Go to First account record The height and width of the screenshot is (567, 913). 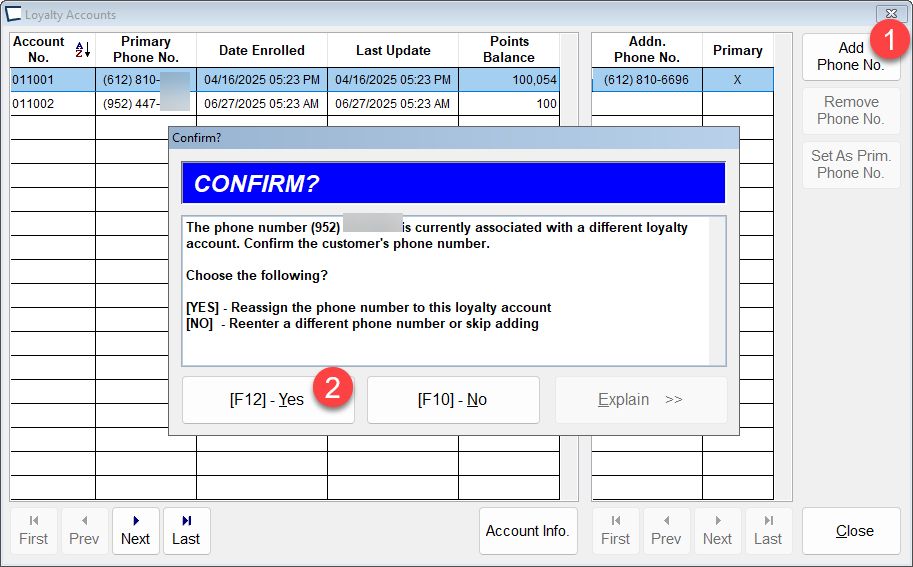(x=34, y=531)
